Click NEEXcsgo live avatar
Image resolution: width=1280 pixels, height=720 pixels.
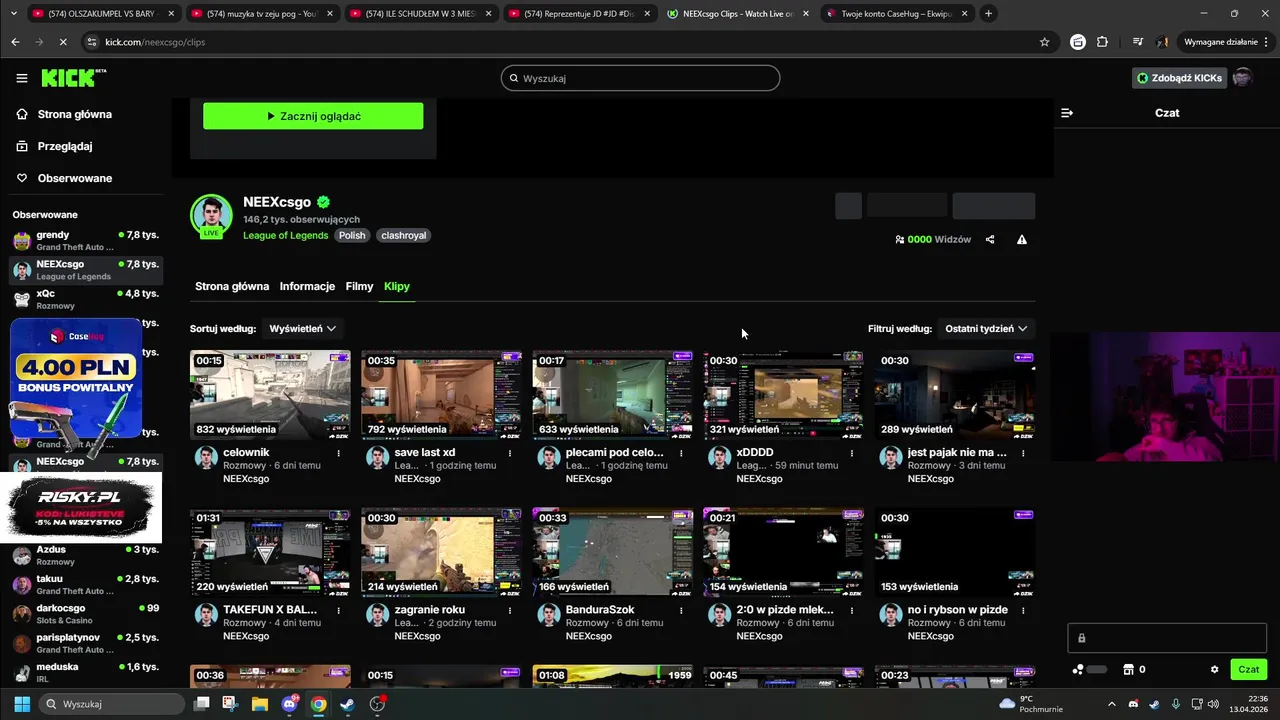tap(211, 217)
